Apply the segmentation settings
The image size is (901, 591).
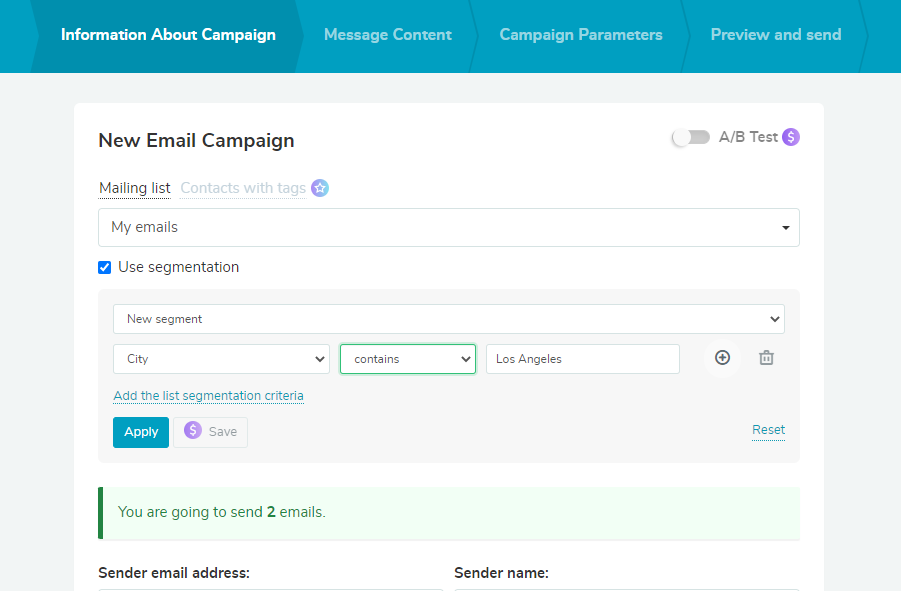coord(140,431)
